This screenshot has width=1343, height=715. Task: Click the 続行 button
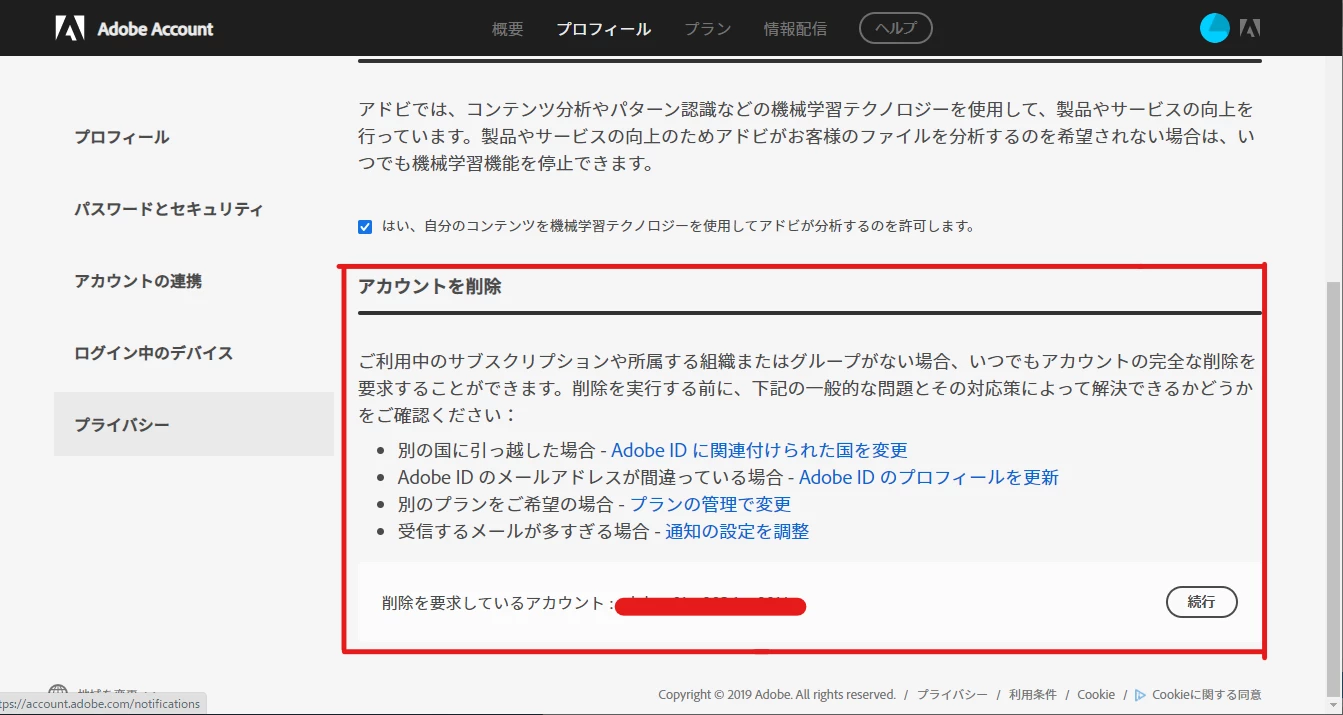1202,602
